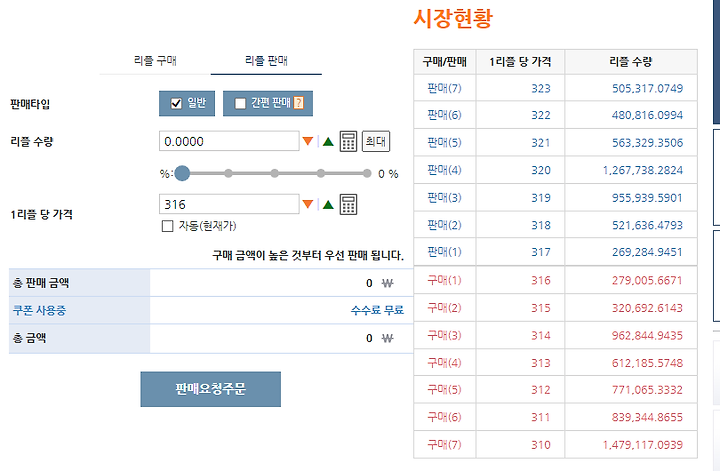Click quantity 1,479,117.0939
Viewport: 720px width, 471px height.
coord(642,445)
